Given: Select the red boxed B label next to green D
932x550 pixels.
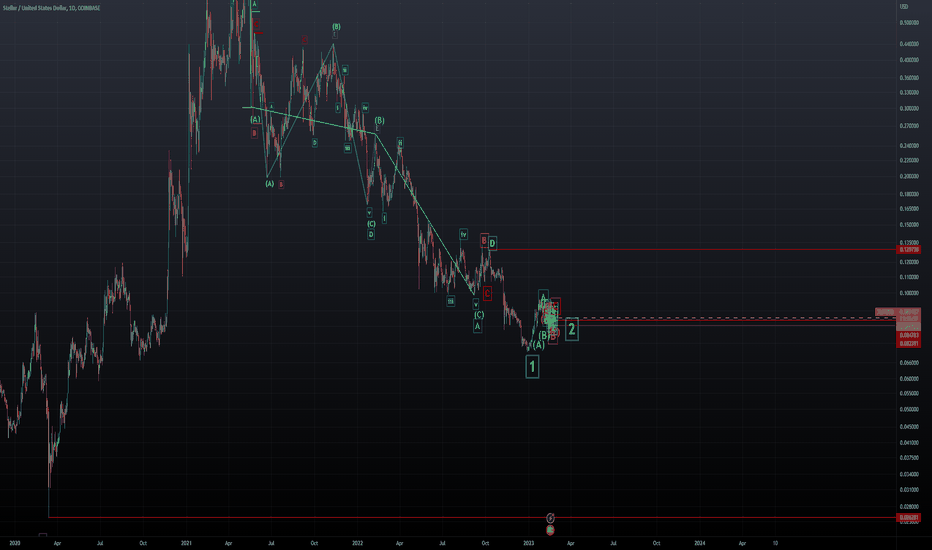Looking at the screenshot, I should (484, 241).
